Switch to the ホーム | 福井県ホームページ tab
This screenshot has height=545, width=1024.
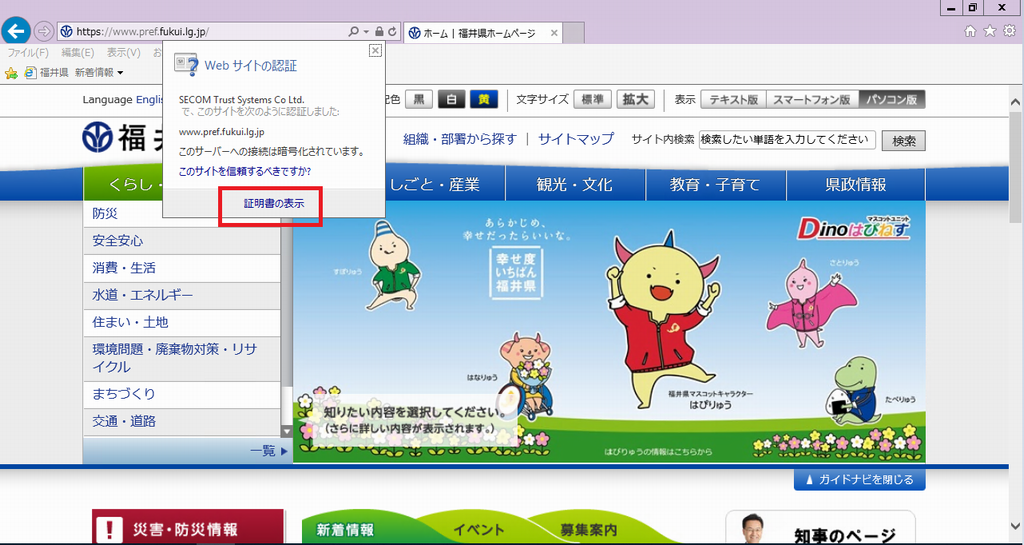tap(479, 33)
